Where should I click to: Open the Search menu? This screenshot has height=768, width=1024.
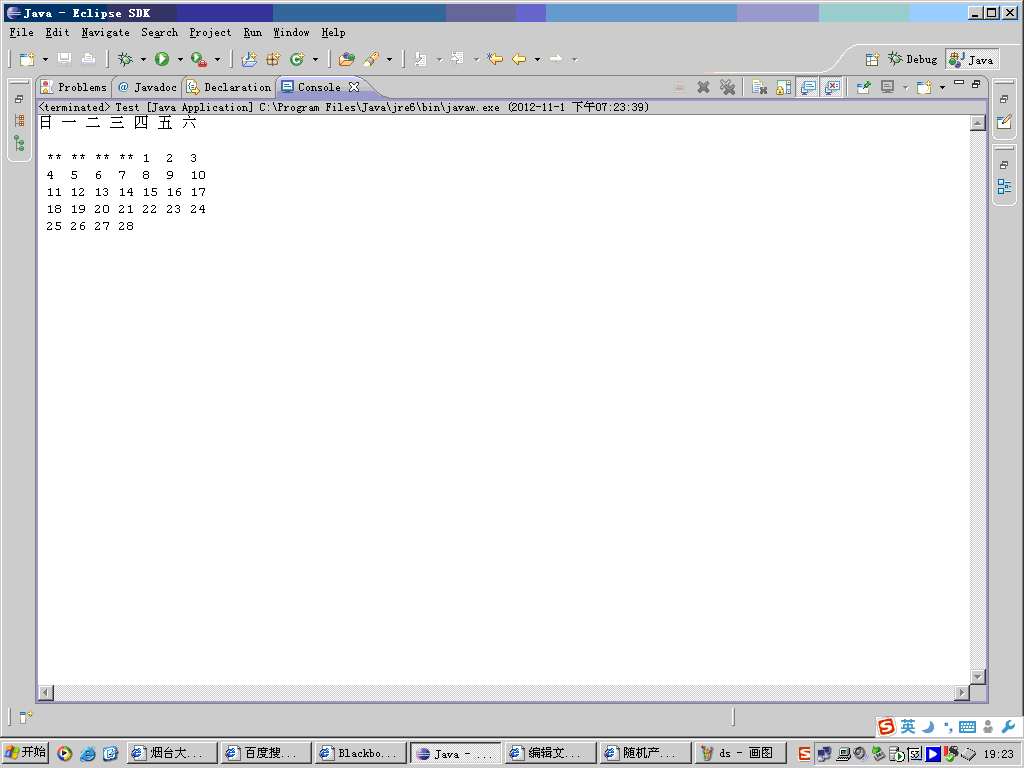159,32
